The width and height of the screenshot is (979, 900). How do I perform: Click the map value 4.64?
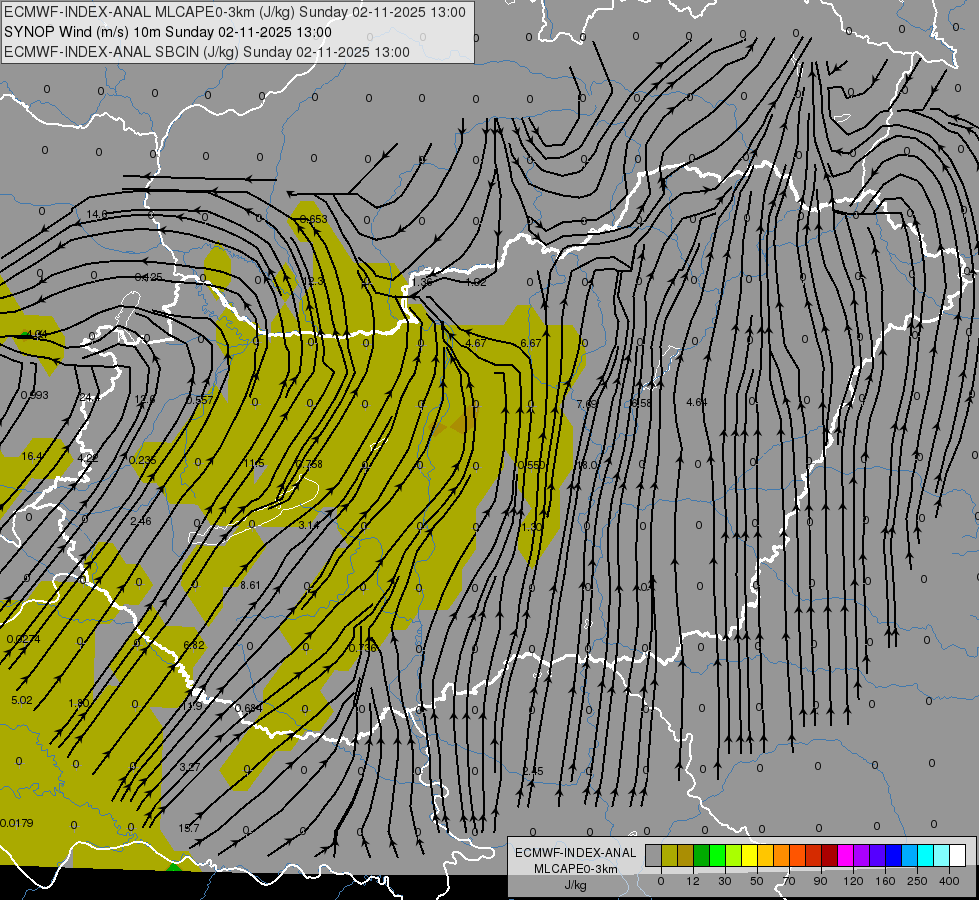click(x=697, y=402)
